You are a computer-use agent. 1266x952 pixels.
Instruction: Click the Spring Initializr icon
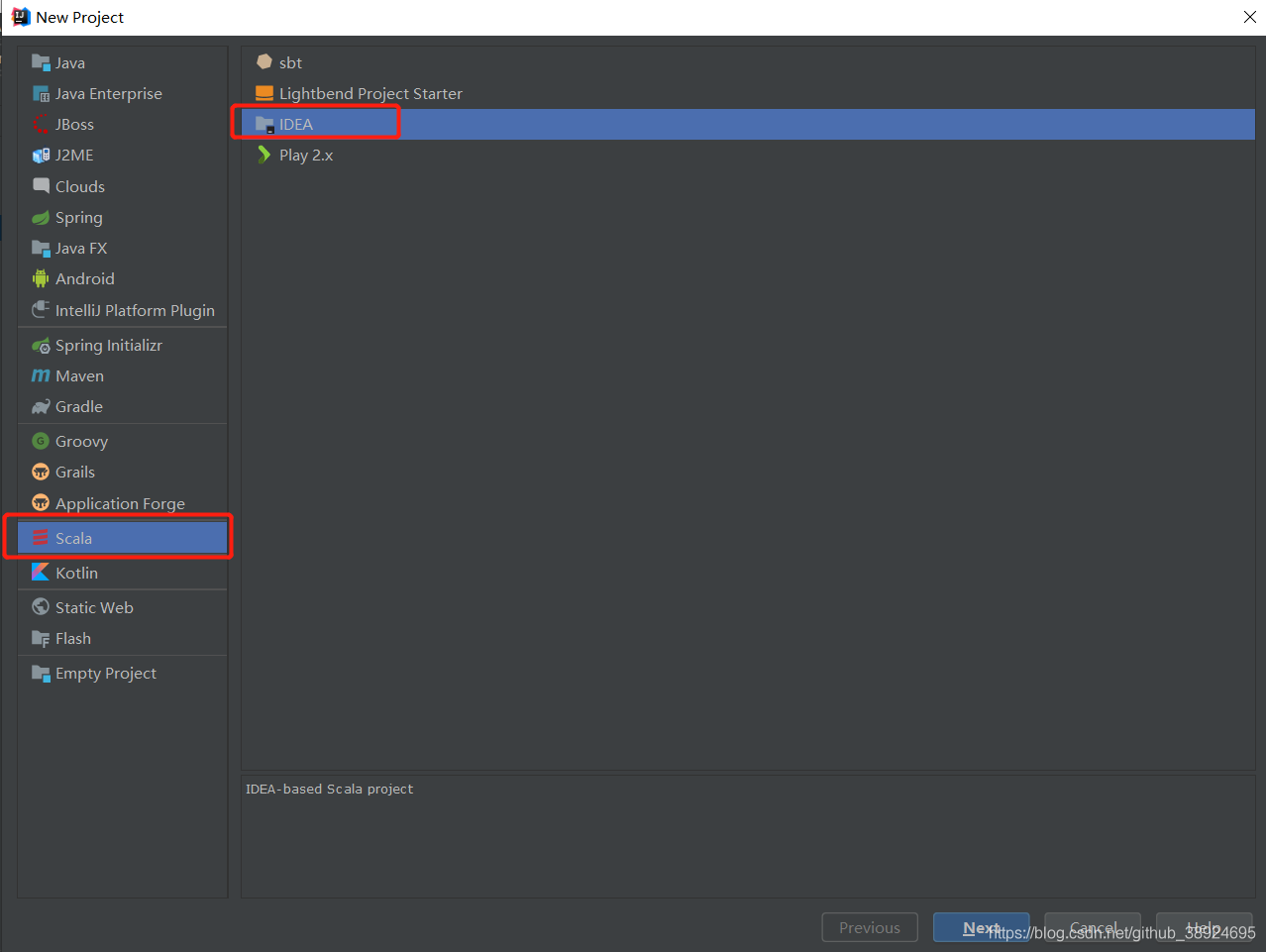(41, 345)
